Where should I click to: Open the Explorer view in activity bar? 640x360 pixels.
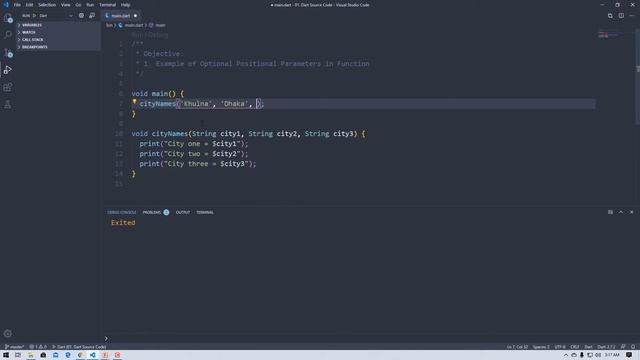pyautogui.click(x=8, y=18)
